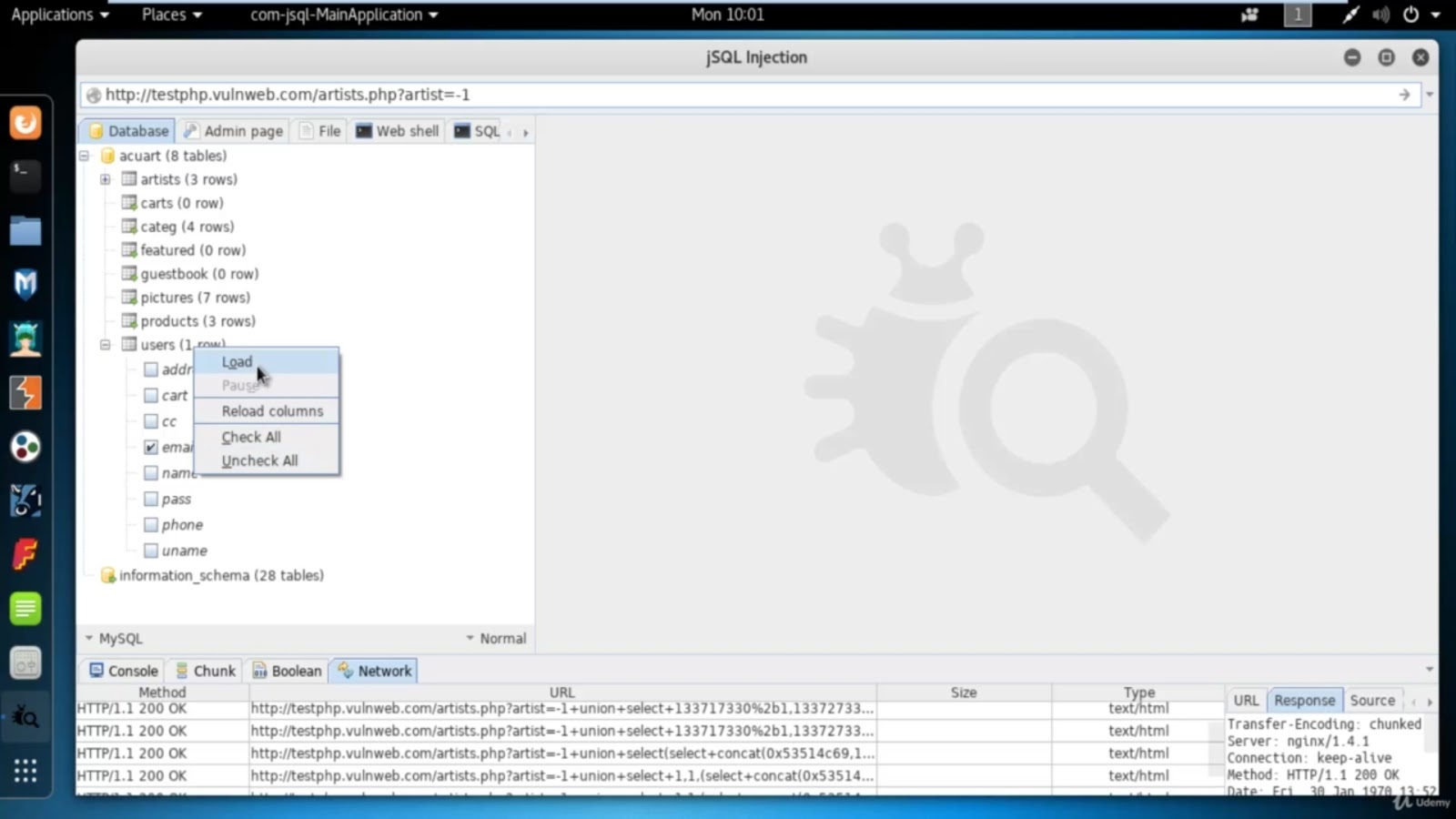
Task: Enable the pass column checkbox
Action: [150, 499]
